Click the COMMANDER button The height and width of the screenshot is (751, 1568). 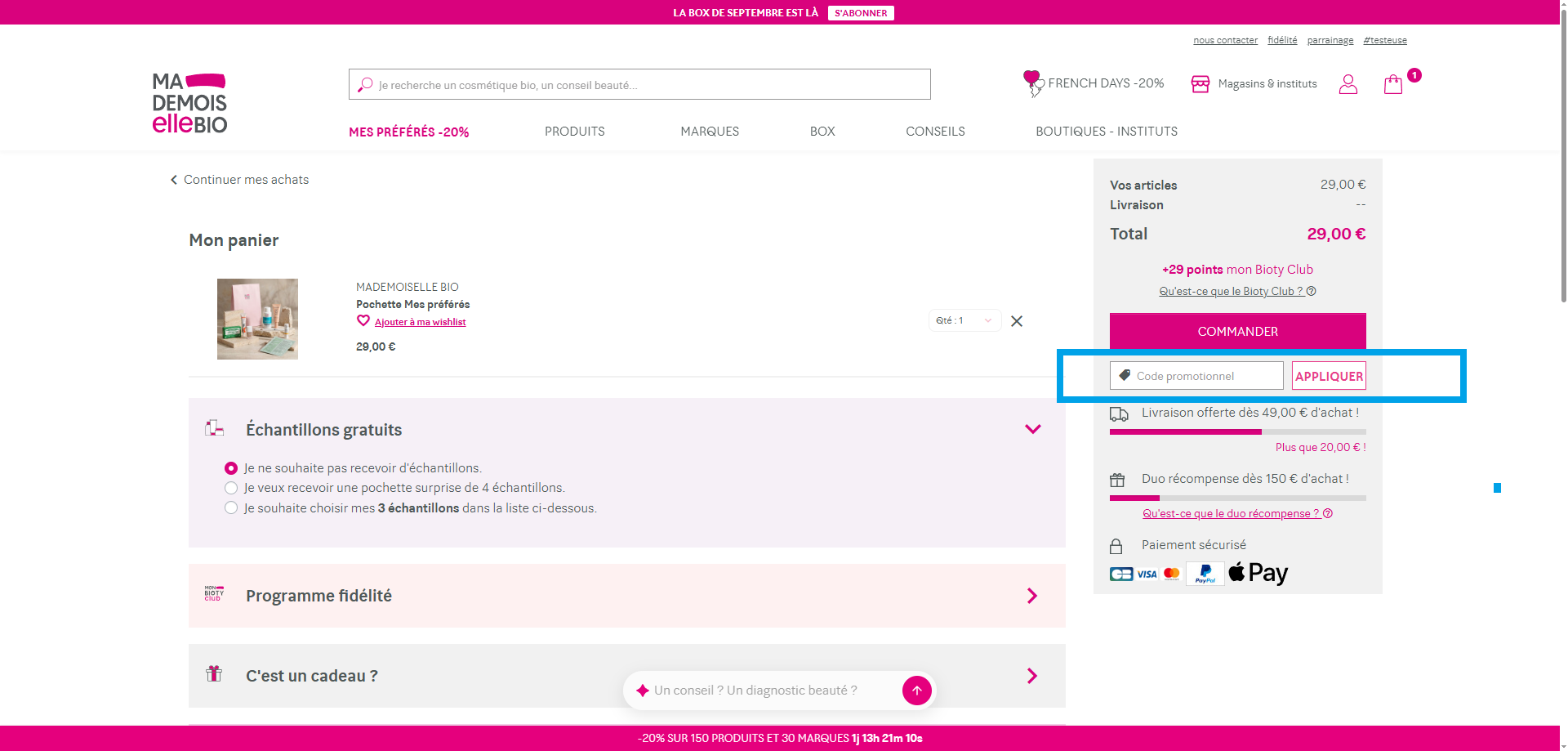[x=1238, y=331]
